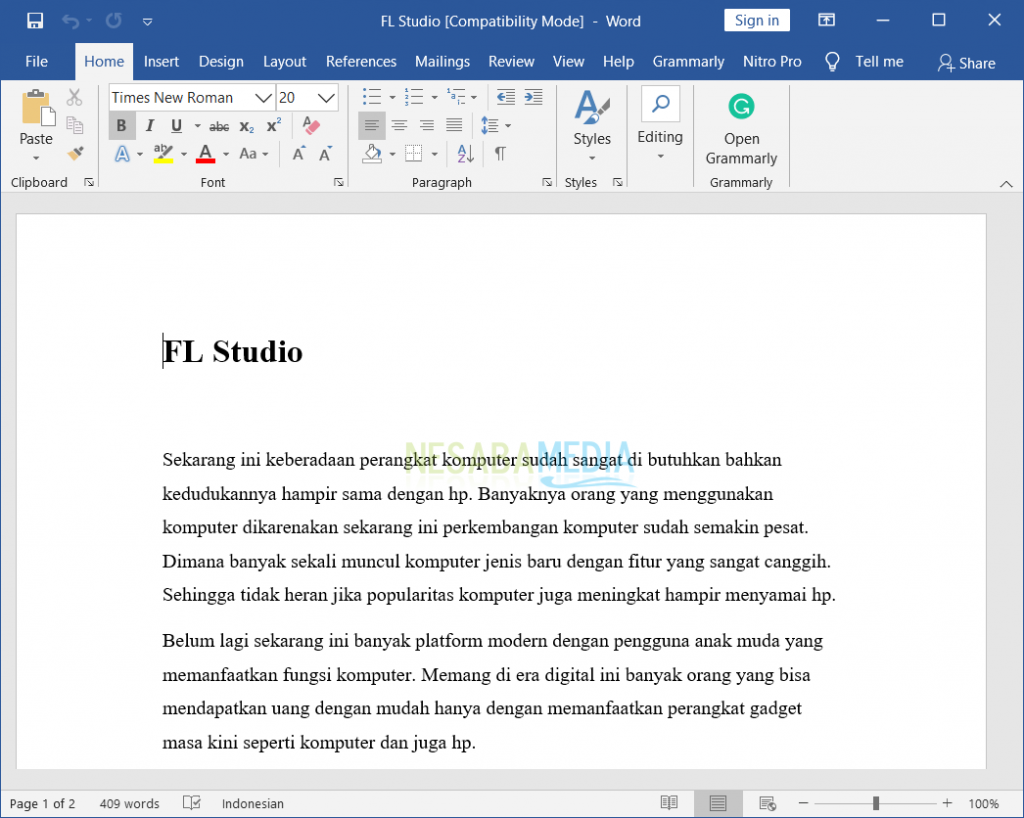Image resolution: width=1024 pixels, height=818 pixels.
Task: Toggle Italic formatting
Action: [150, 125]
